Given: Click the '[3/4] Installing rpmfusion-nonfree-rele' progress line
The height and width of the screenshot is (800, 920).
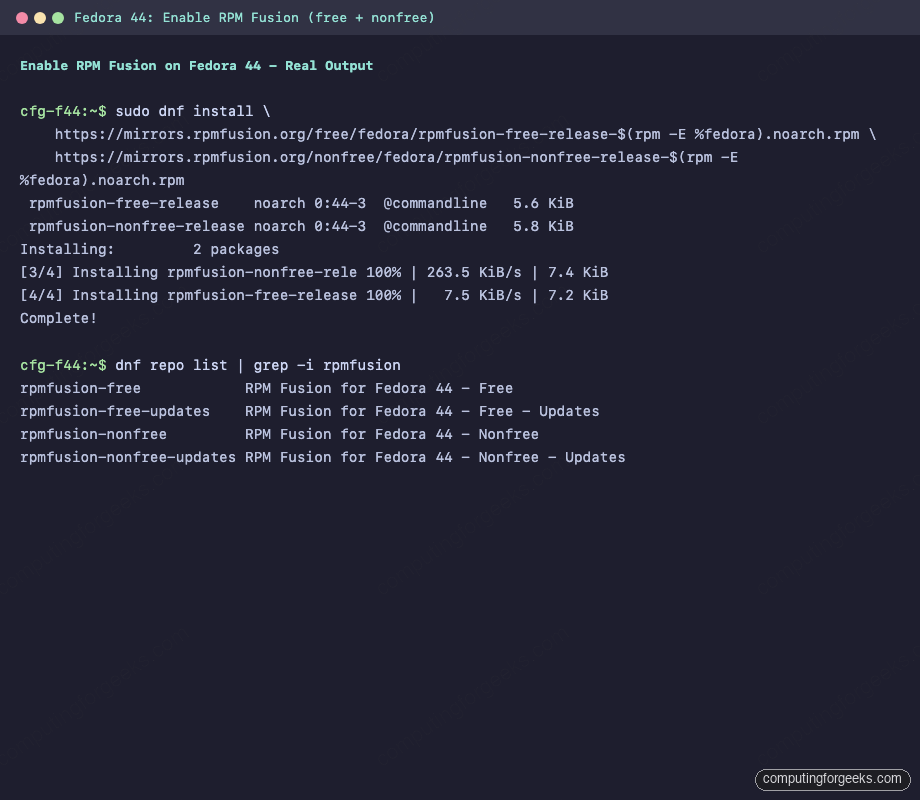Looking at the screenshot, I should pyautogui.click(x=314, y=272).
